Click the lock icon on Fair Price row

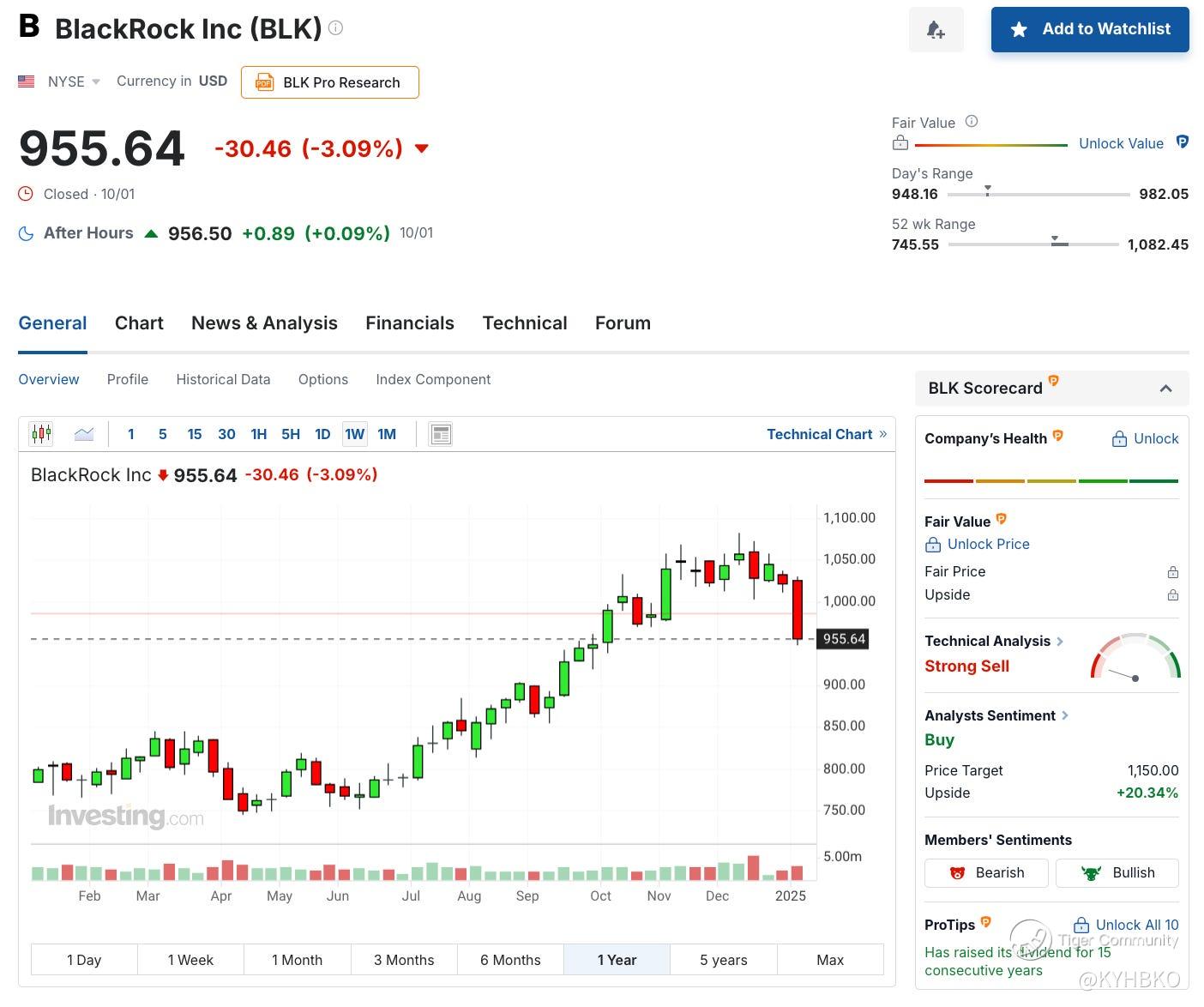[x=1172, y=571]
